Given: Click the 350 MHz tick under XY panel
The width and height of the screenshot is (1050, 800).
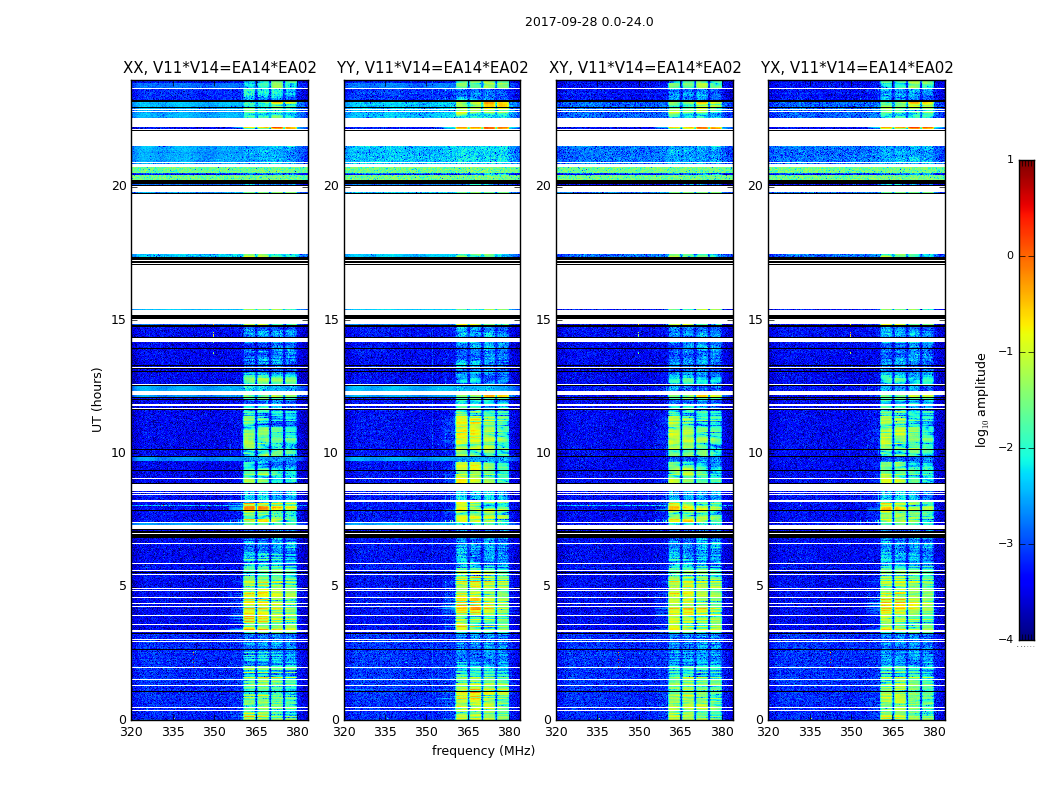Looking at the screenshot, I should (639, 732).
